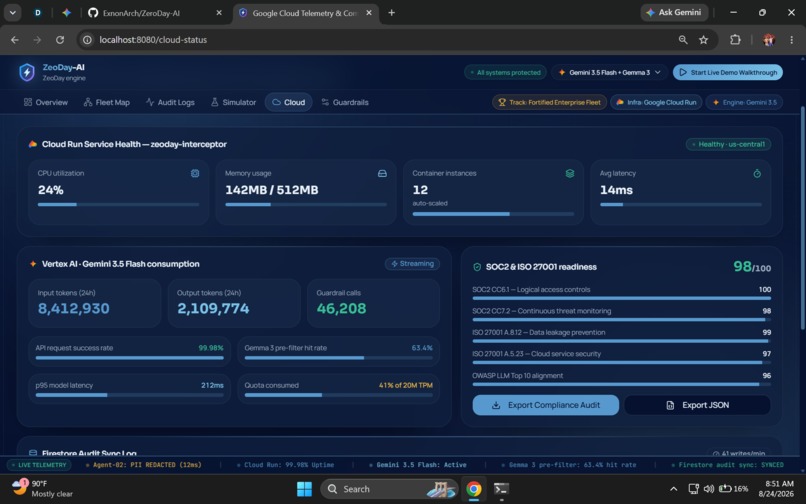Bookmark this page with the star icon
The width and height of the screenshot is (806, 504).
point(704,40)
